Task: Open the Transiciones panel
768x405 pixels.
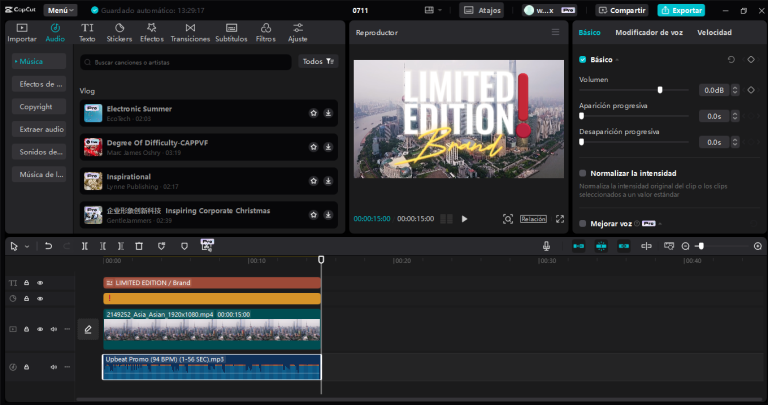Action: click(x=190, y=32)
